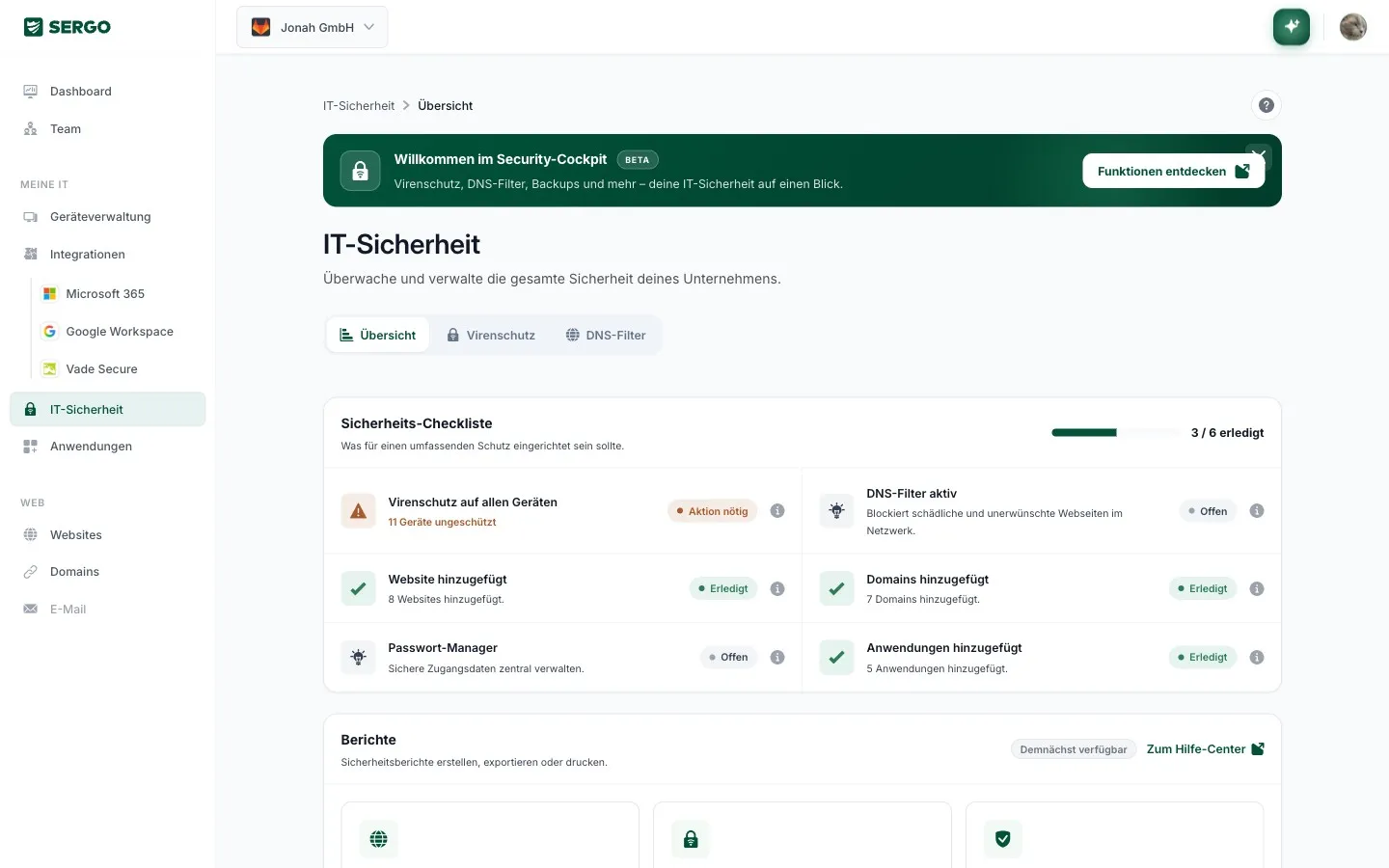The width and height of the screenshot is (1389, 868).
Task: Click the banner lock icon
Action: 361,171
